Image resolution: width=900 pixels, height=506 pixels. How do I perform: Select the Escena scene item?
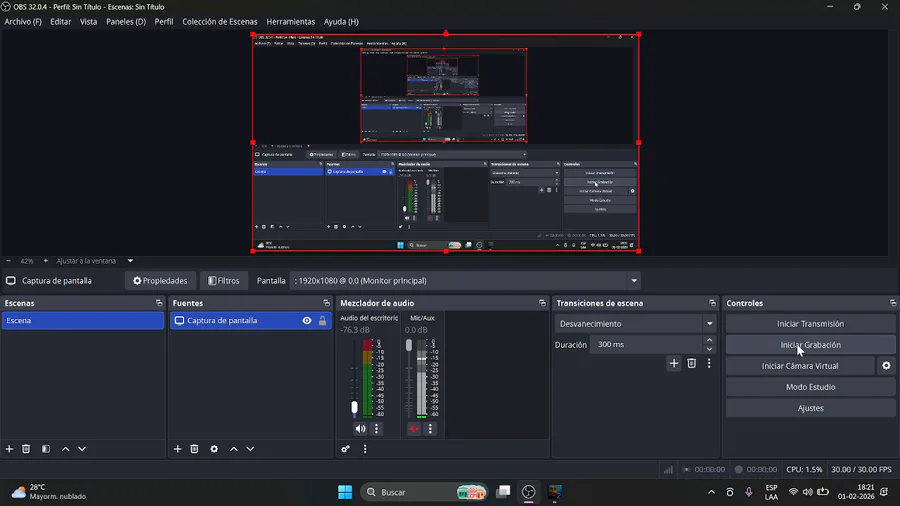point(83,321)
